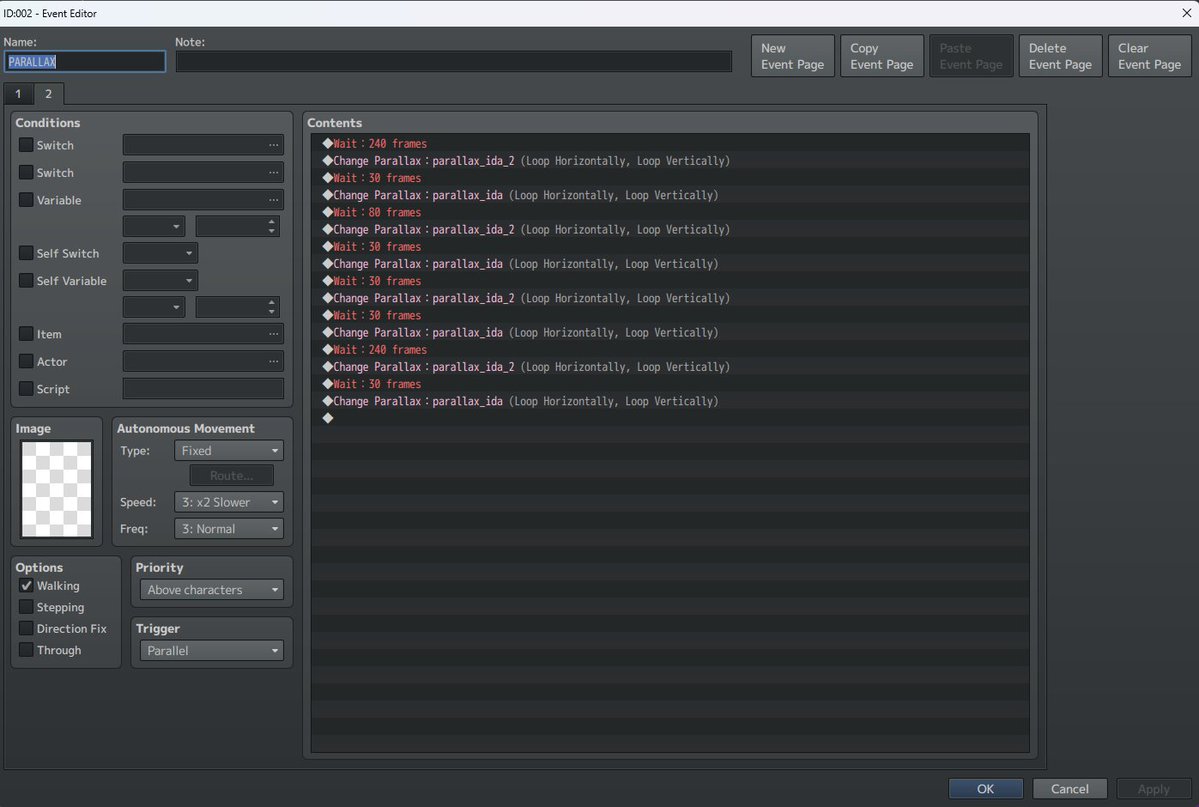Confirm with the OK button
The height and width of the screenshot is (807, 1199).
pyautogui.click(x=986, y=789)
